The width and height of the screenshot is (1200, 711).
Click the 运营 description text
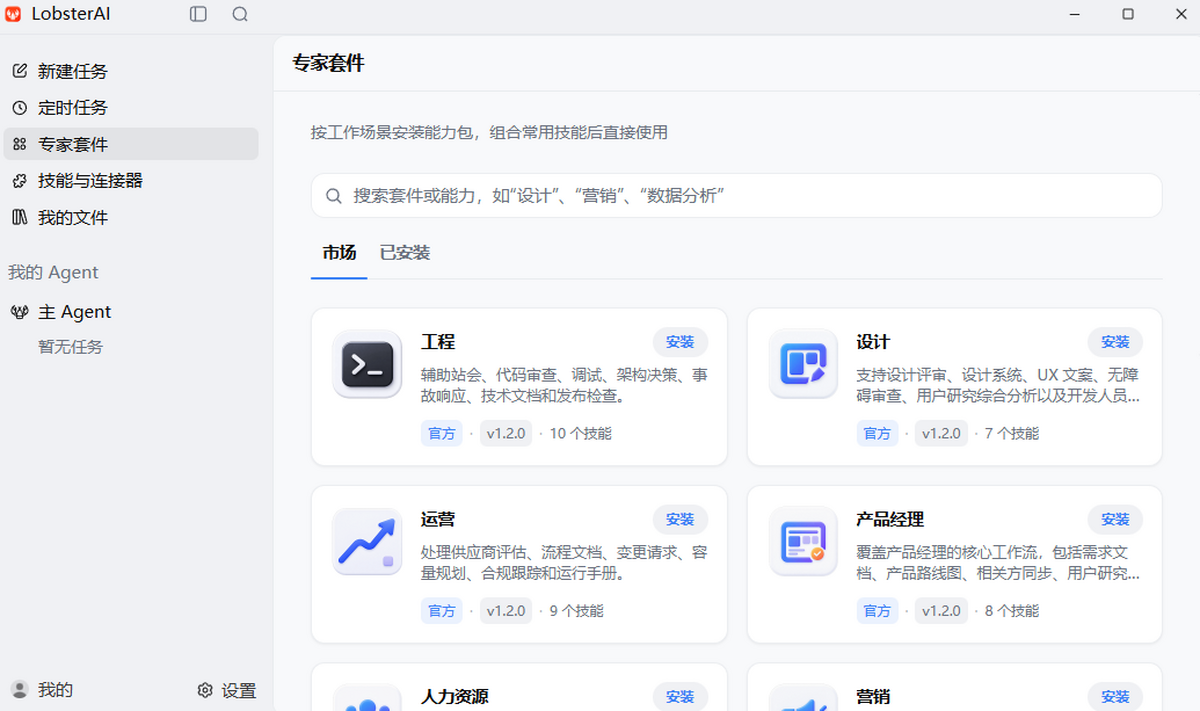tap(565, 563)
